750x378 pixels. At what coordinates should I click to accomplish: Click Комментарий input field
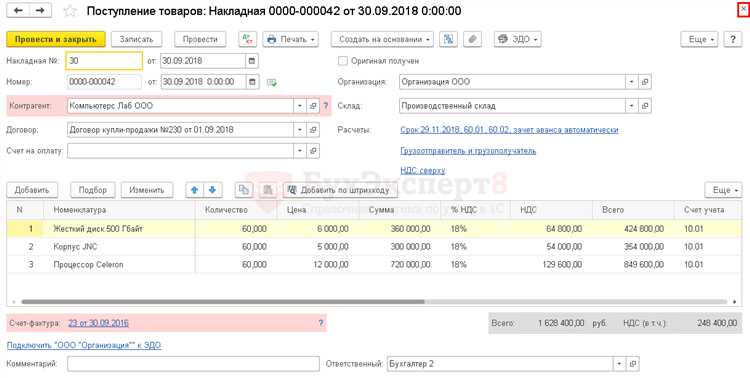[x=193, y=364]
